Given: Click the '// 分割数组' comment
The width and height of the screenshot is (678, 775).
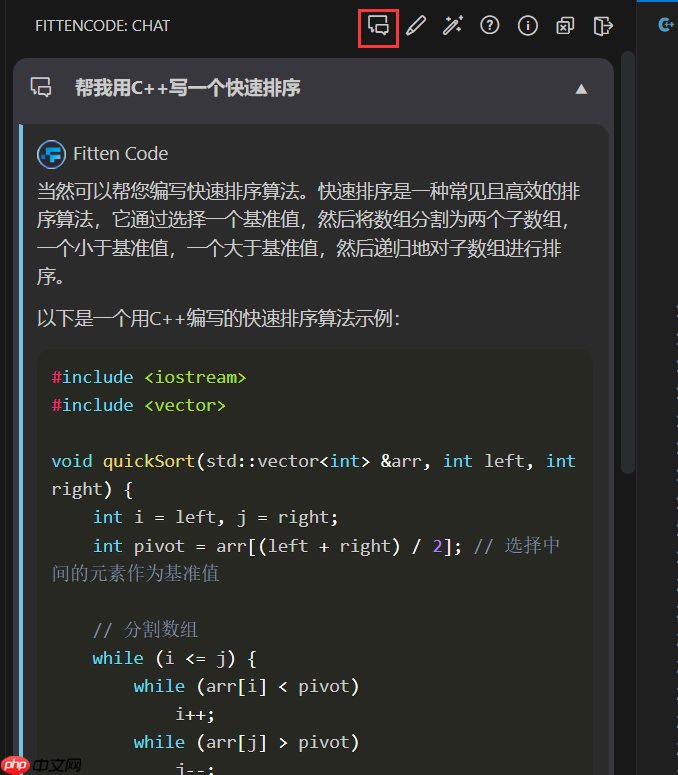Looking at the screenshot, I should point(145,630).
